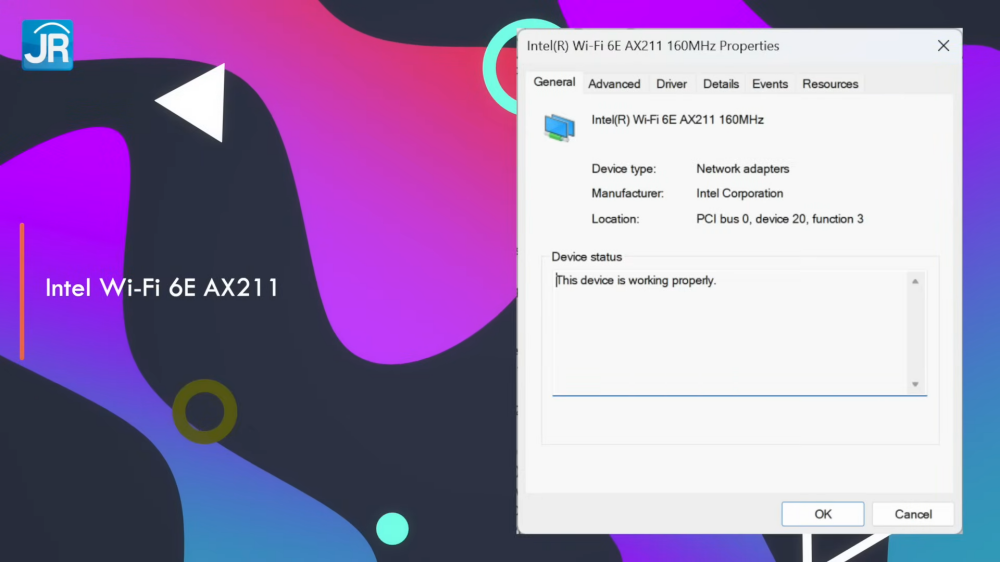The width and height of the screenshot is (1000, 562).
Task: Select the Resources tab
Action: (x=830, y=84)
